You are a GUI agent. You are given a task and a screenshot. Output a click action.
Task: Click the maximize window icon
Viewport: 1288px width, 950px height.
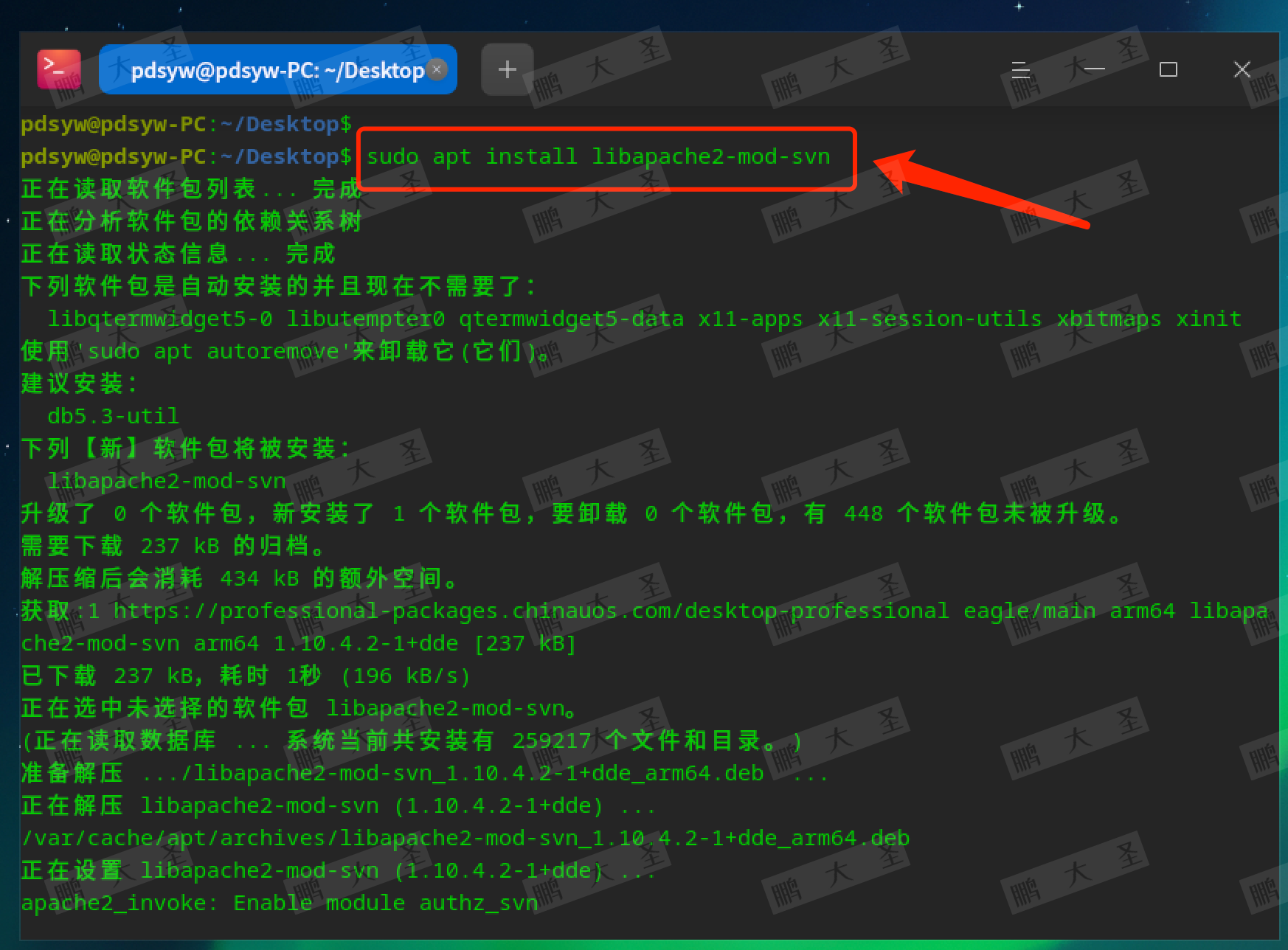(x=1168, y=69)
